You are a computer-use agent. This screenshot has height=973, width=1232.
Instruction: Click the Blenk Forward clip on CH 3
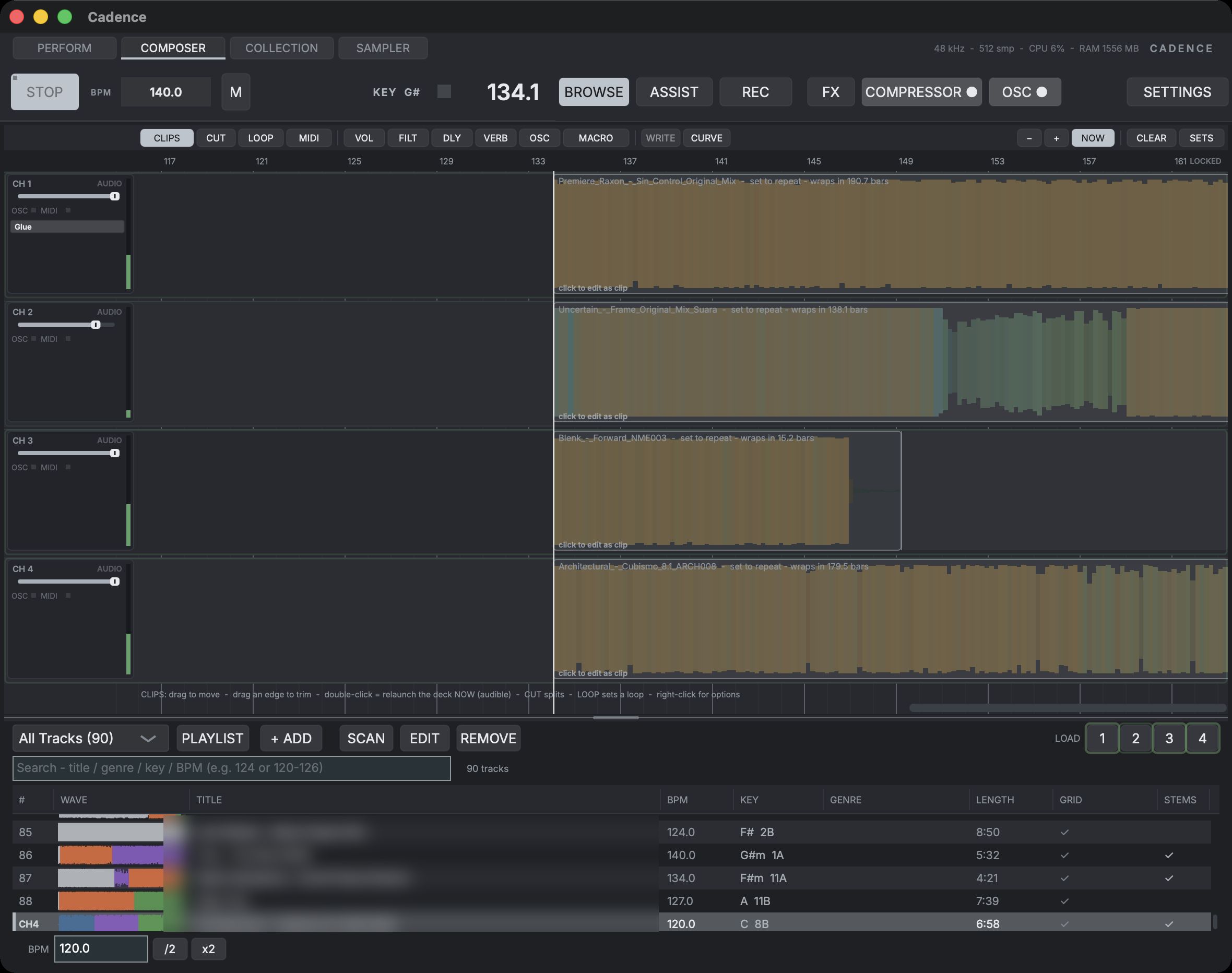(727, 491)
